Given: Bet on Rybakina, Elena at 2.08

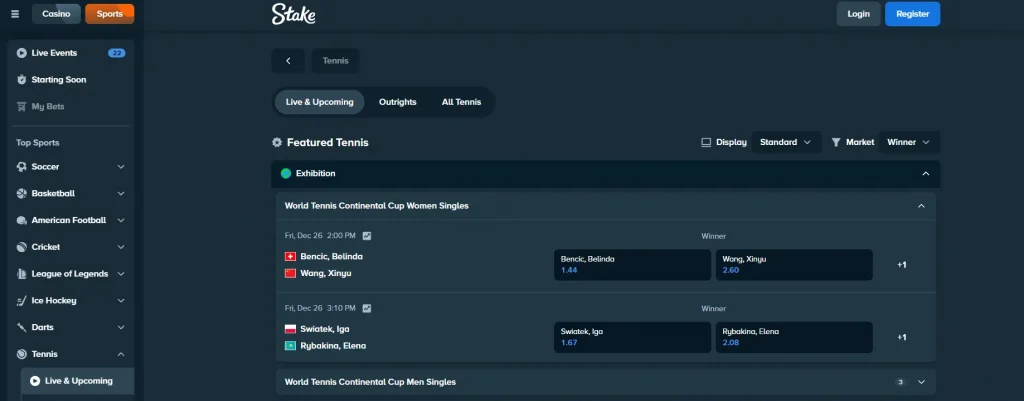Looking at the screenshot, I should coord(794,337).
